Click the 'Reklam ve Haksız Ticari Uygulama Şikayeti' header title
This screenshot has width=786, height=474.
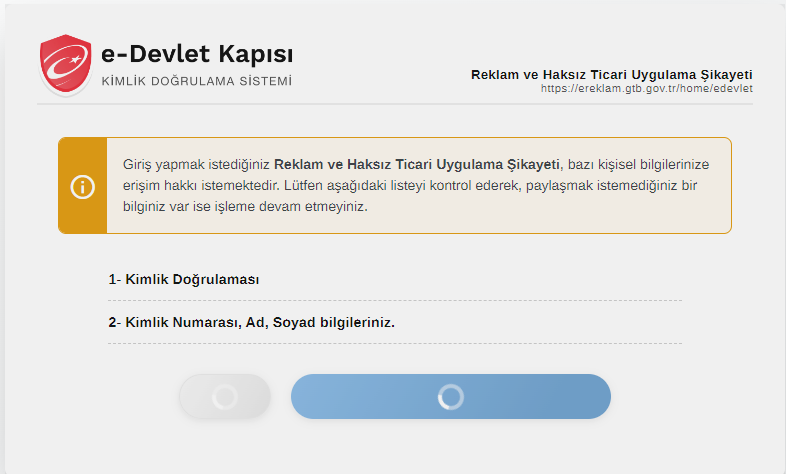(612, 75)
